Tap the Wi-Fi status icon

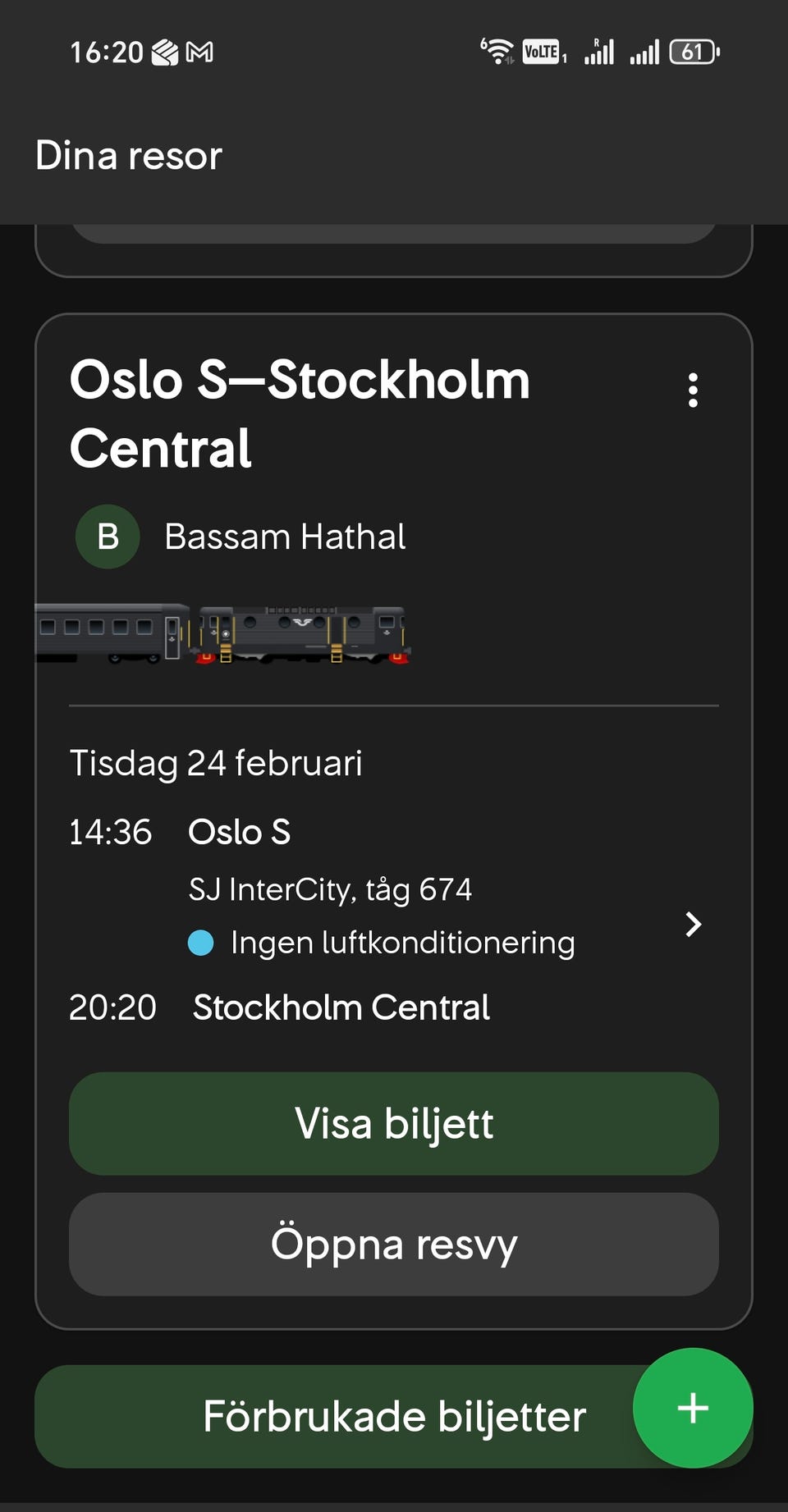tap(497, 52)
